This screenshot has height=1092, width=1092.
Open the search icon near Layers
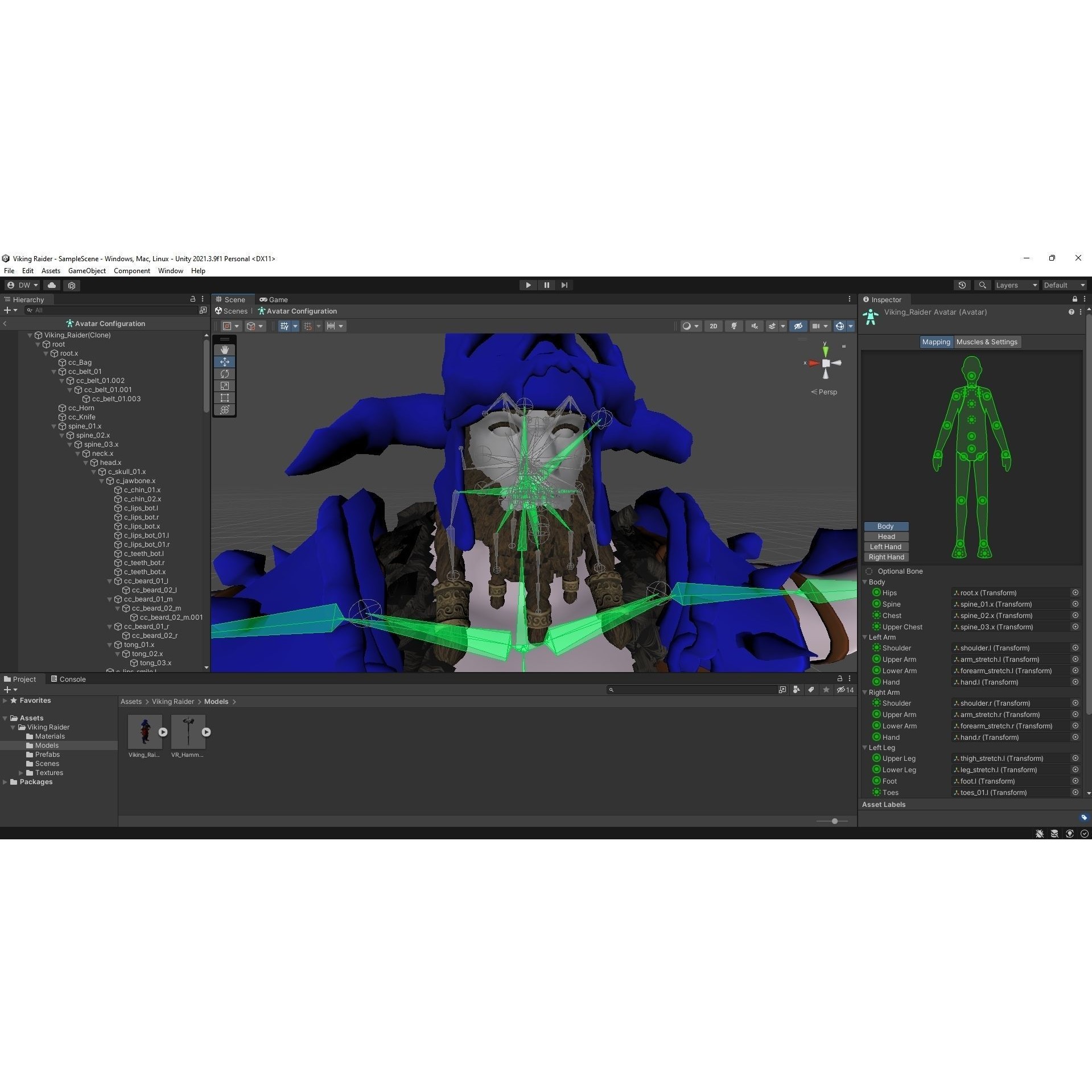[982, 285]
